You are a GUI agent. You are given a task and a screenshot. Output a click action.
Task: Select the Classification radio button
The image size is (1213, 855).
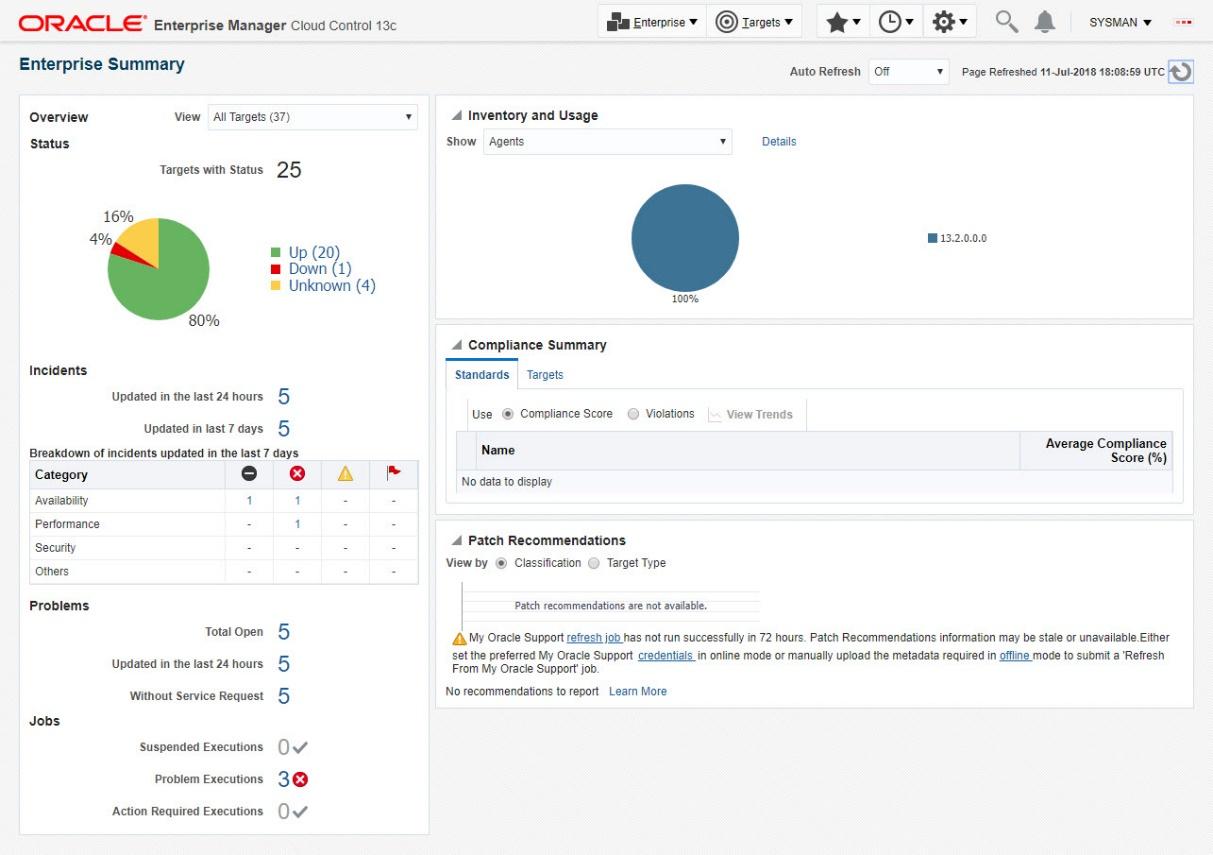(502, 563)
